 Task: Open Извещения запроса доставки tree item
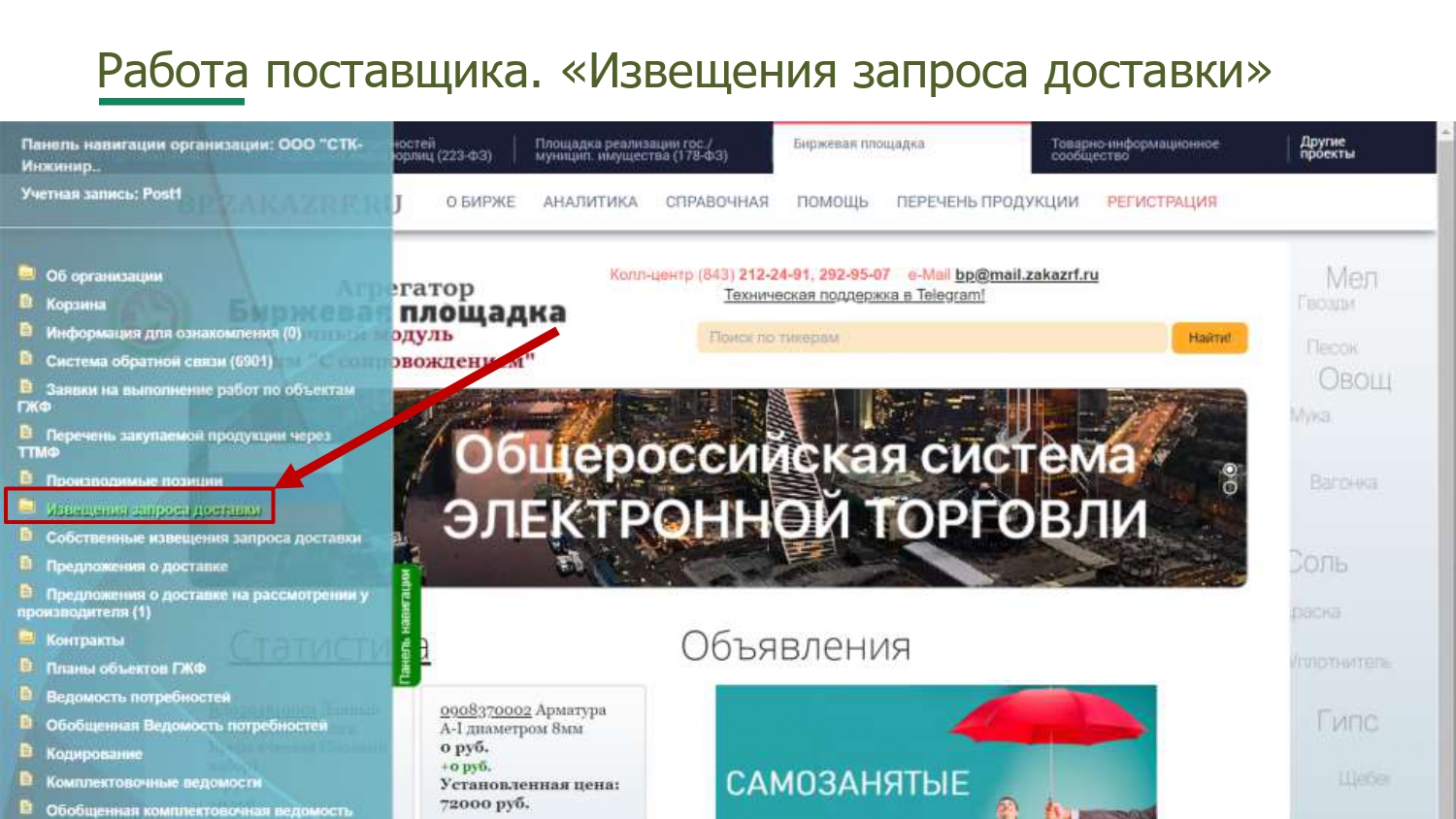(153, 509)
